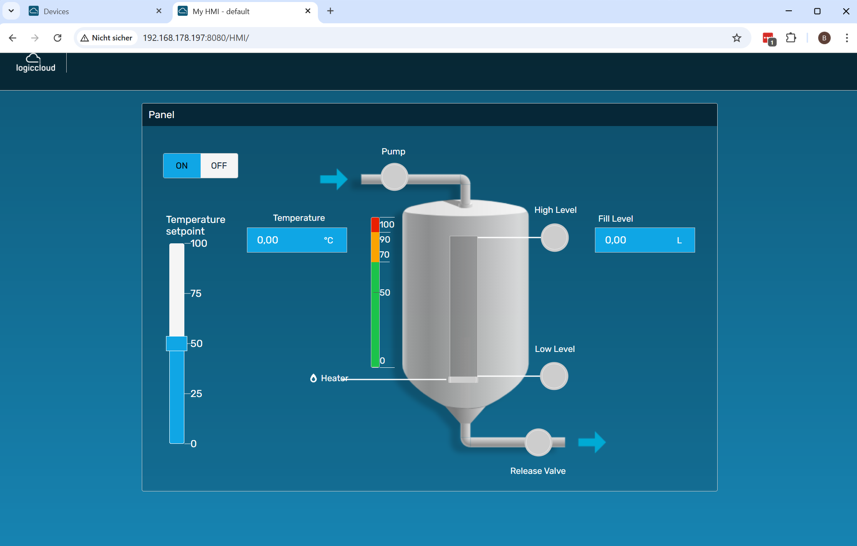Click the Low Level sensor indicator

[554, 377]
